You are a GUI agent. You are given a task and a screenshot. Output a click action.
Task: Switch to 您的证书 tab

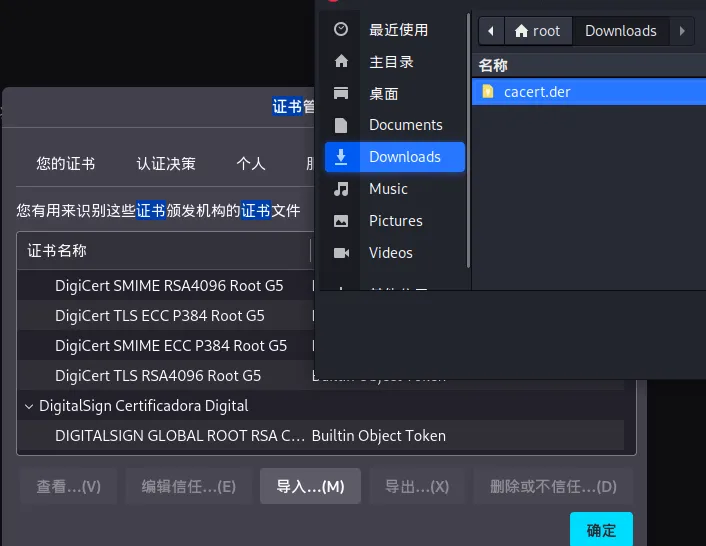pos(66,163)
